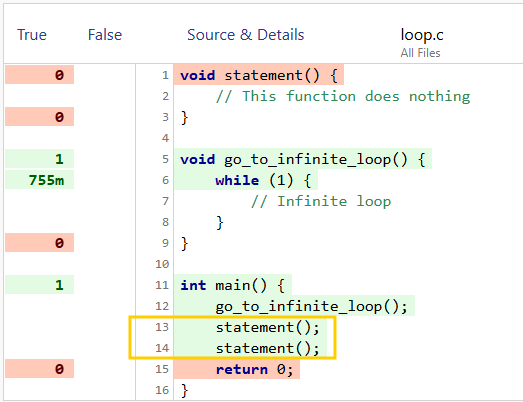Screen dimensions: 523x402
Task: Click line number 15
Action: click(x=162, y=369)
